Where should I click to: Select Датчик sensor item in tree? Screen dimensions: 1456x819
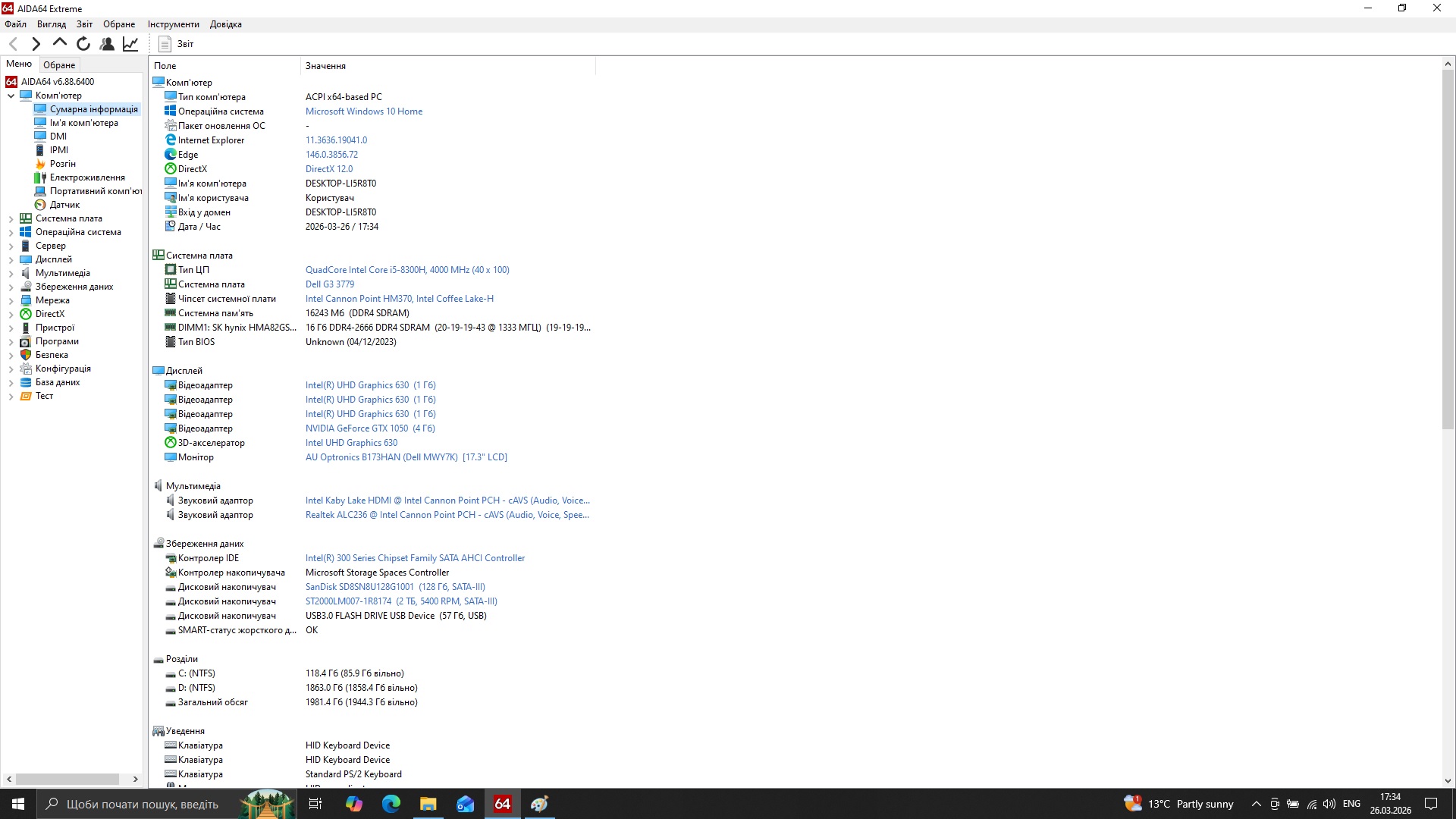64,205
